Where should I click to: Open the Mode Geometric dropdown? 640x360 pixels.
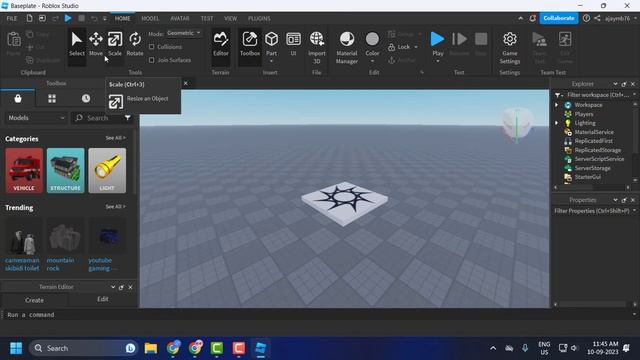coord(184,33)
